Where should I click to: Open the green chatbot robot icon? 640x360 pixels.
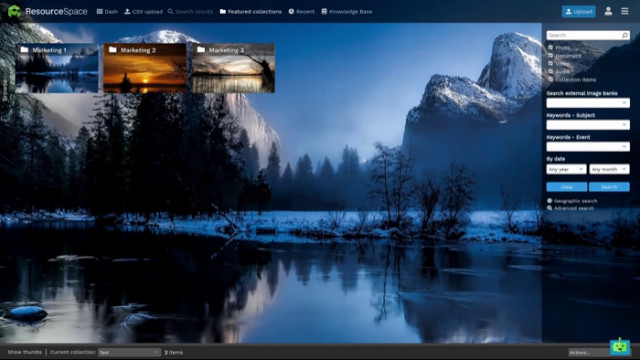[x=620, y=347]
